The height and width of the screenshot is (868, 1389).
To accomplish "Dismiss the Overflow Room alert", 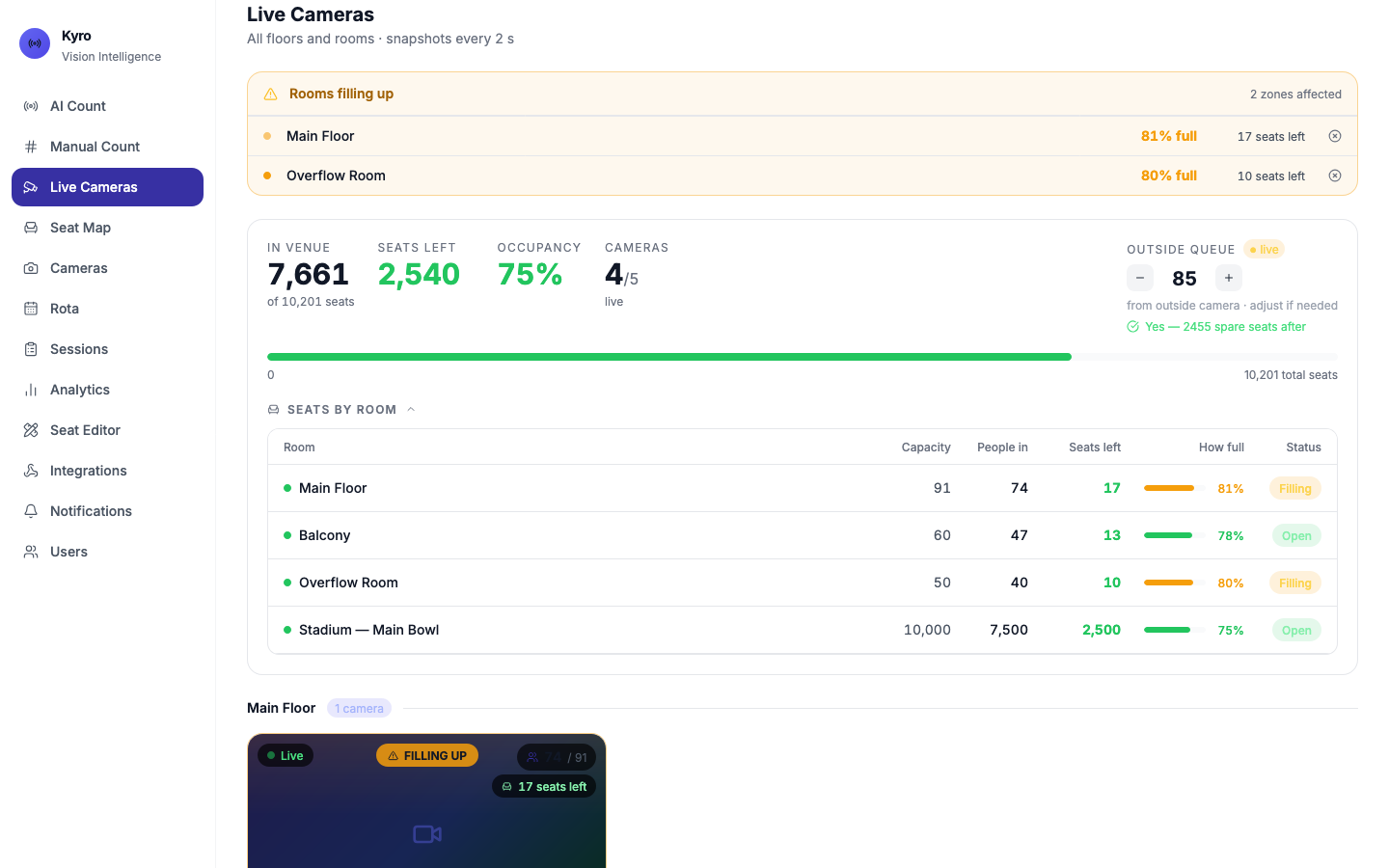I will [1335, 176].
